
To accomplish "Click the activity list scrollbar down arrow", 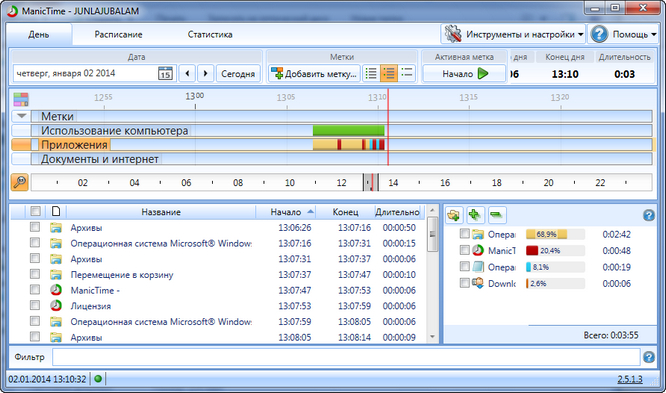I will (x=432, y=337).
